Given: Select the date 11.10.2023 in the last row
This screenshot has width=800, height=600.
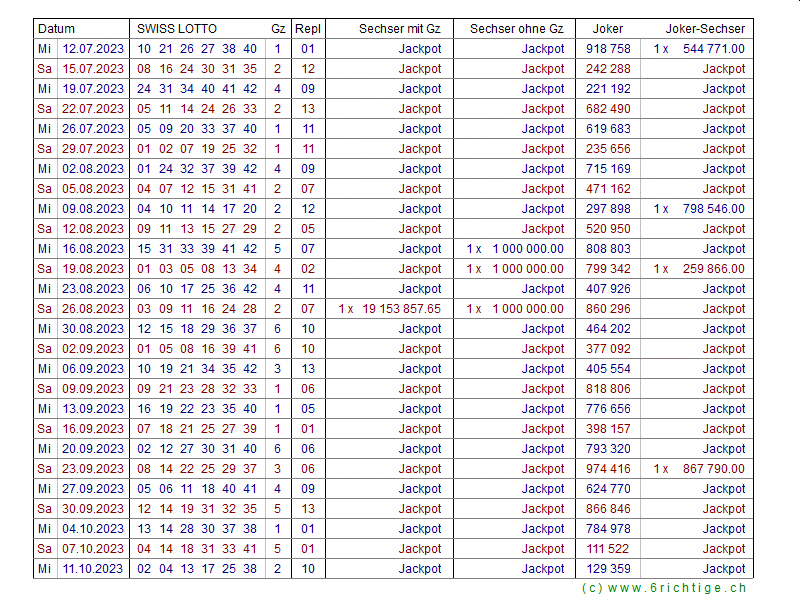Looking at the screenshot, I should (93, 569).
